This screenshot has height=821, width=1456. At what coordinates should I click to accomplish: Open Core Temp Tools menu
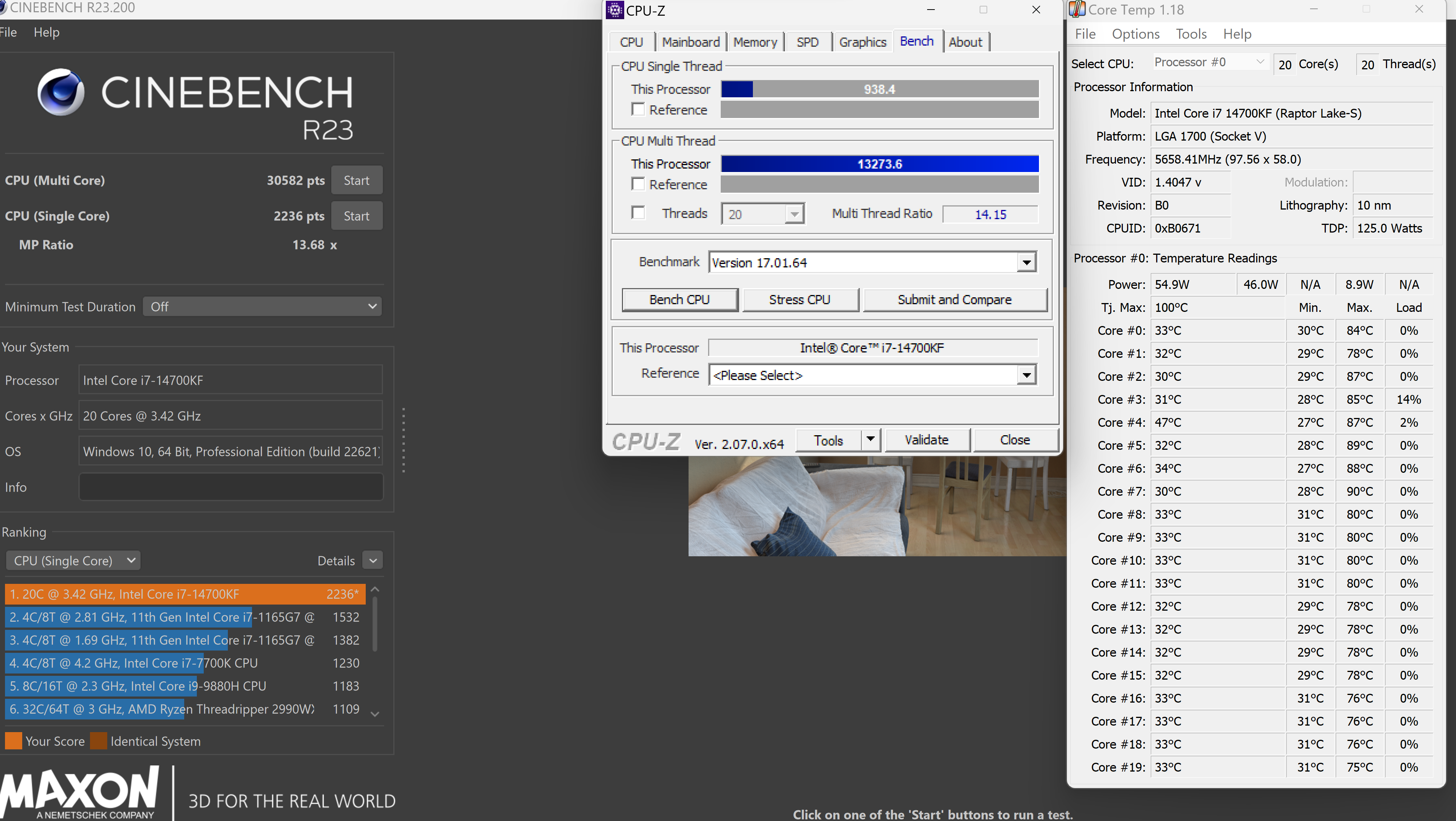coord(1191,34)
